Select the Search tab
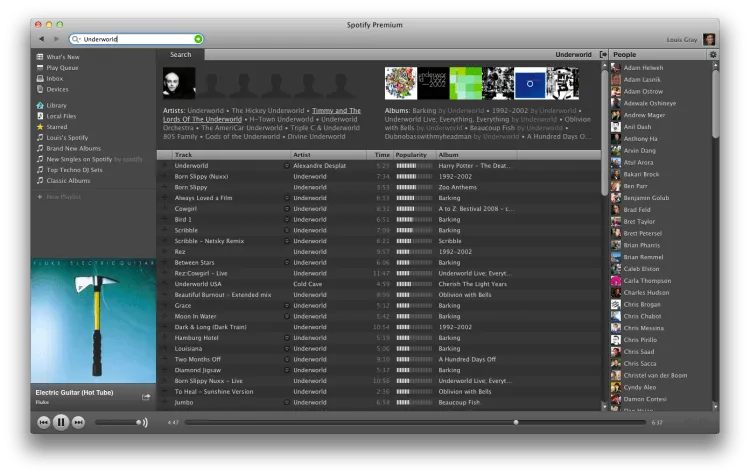The height and width of the screenshot is (476, 750). 181,55
